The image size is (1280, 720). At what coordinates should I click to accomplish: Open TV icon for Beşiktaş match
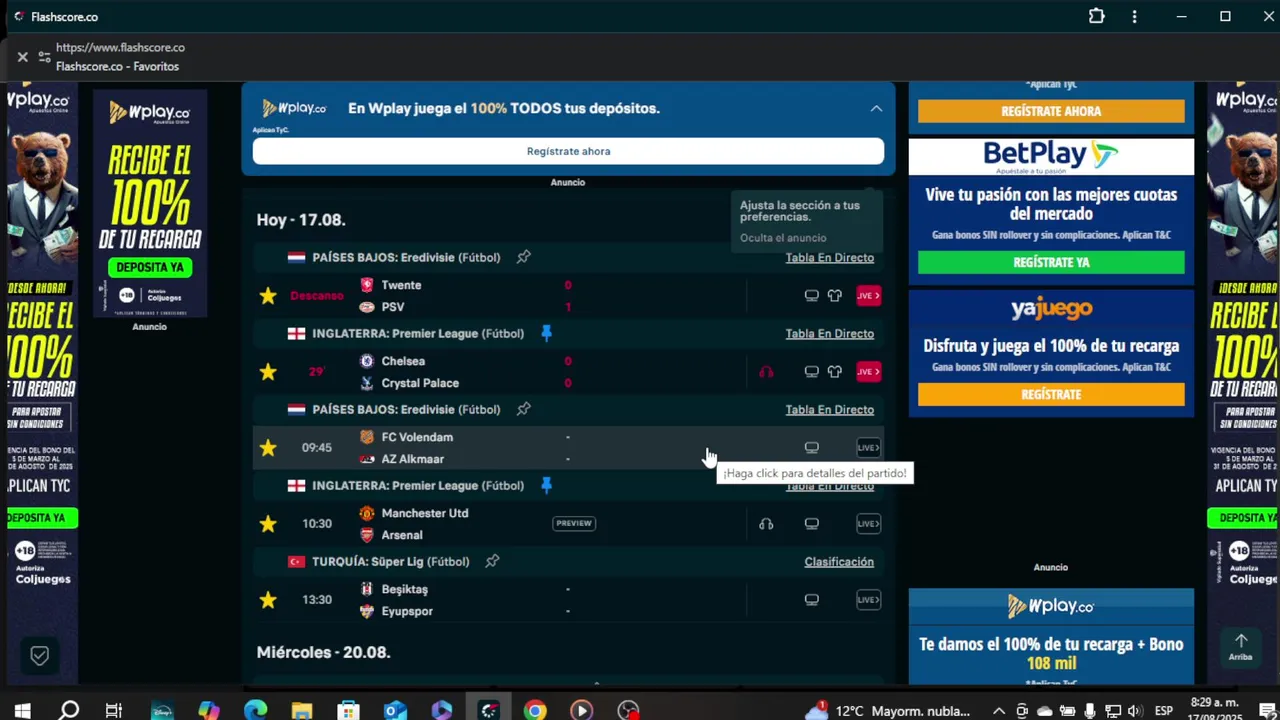(x=812, y=600)
